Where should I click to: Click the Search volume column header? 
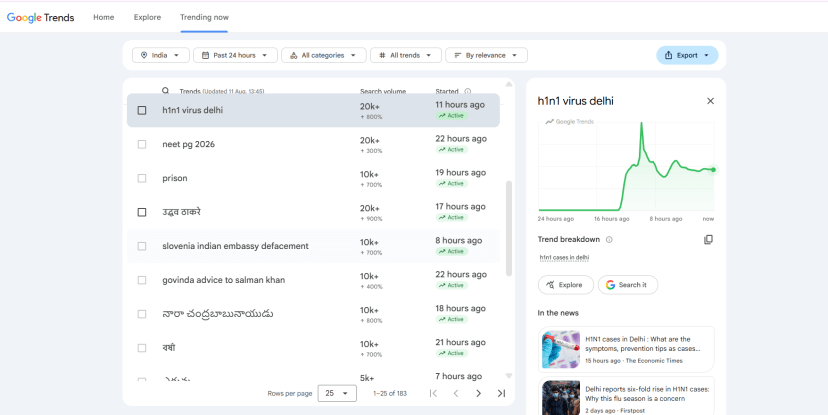coord(383,91)
